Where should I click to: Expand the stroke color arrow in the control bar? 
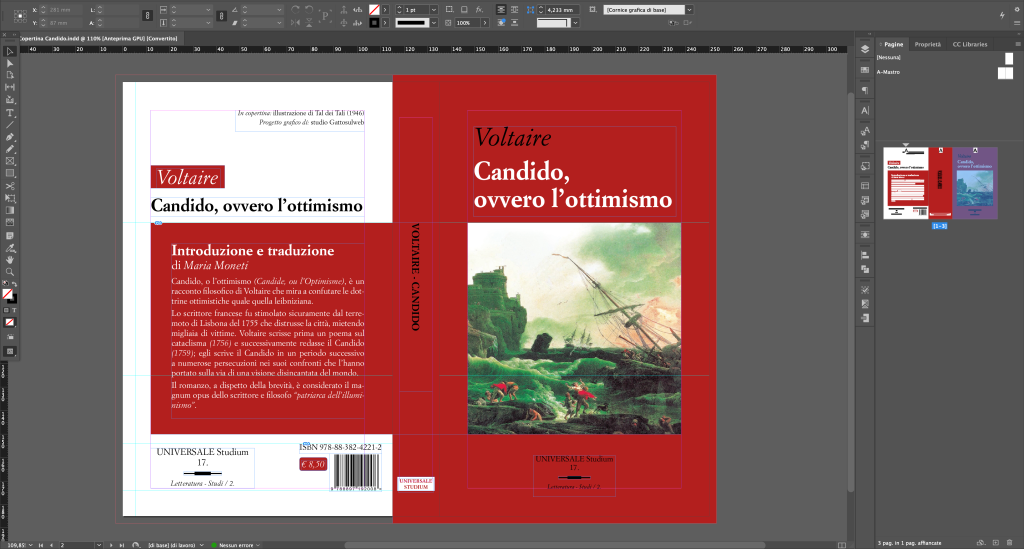click(x=385, y=23)
